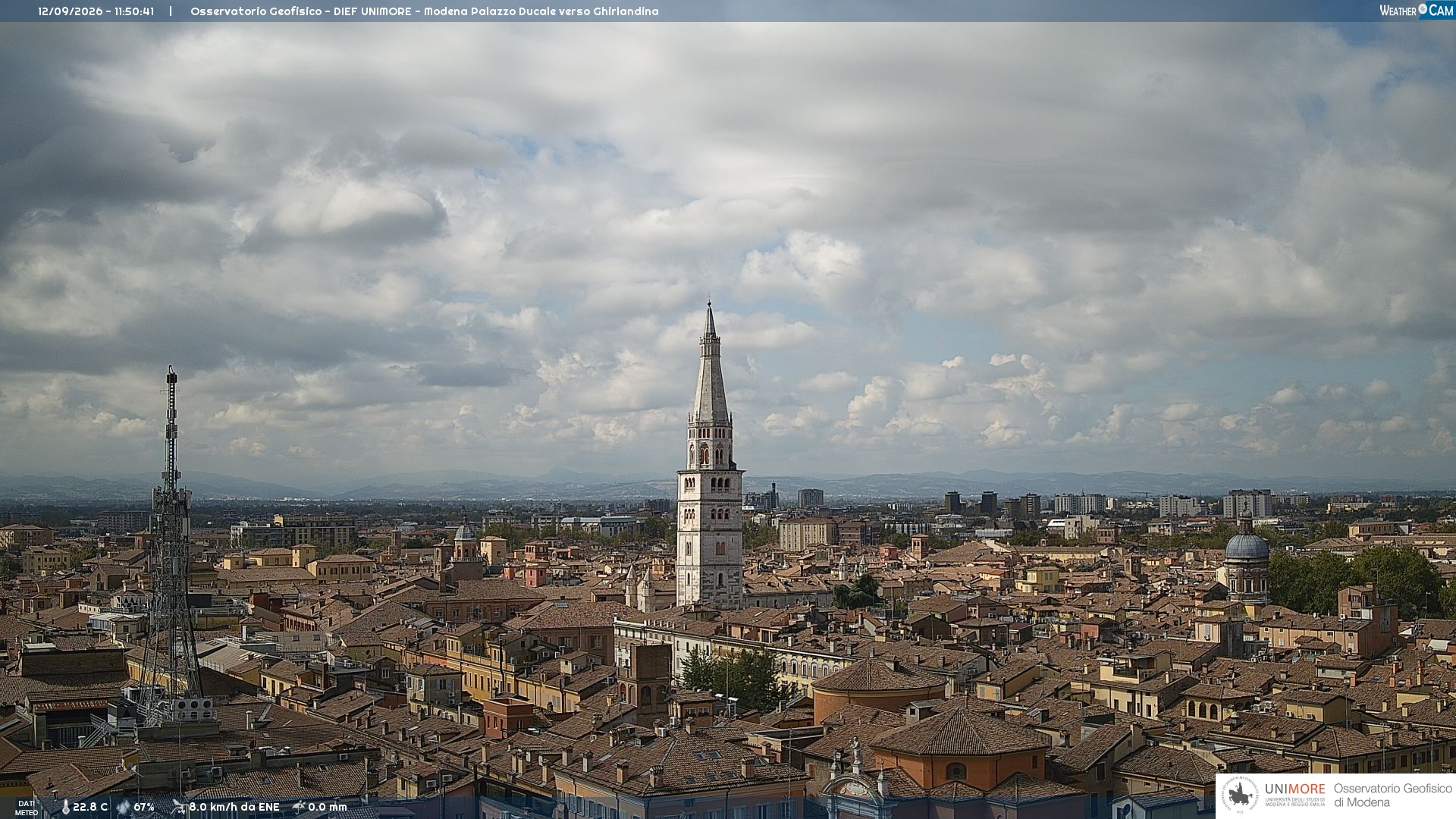Click the 67% humidity value
This screenshot has height=819, width=1456.
pyautogui.click(x=144, y=808)
